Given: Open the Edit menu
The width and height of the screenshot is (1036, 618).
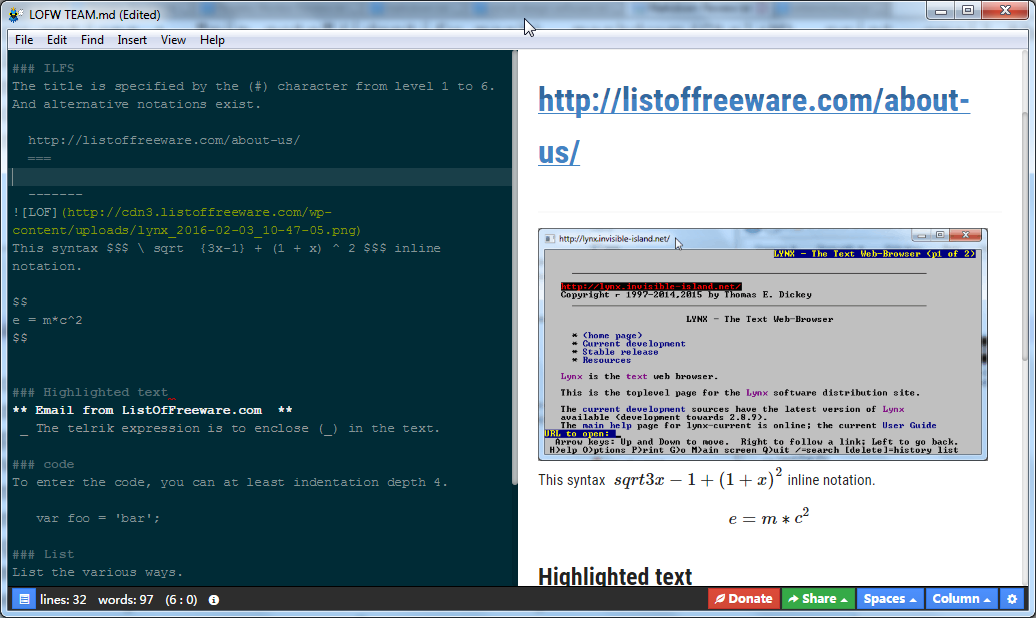Looking at the screenshot, I should click(x=57, y=40).
